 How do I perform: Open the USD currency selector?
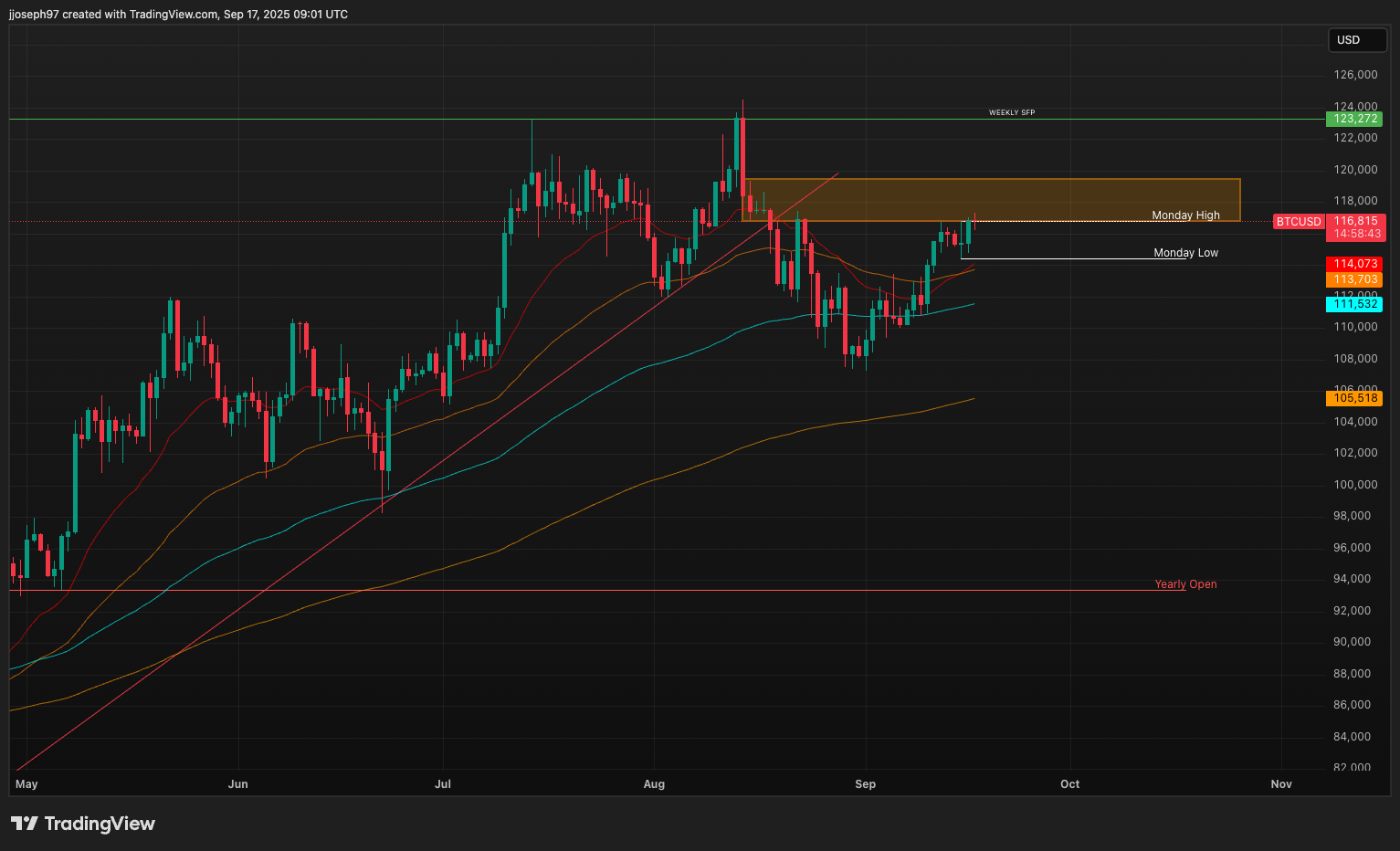(x=1357, y=40)
